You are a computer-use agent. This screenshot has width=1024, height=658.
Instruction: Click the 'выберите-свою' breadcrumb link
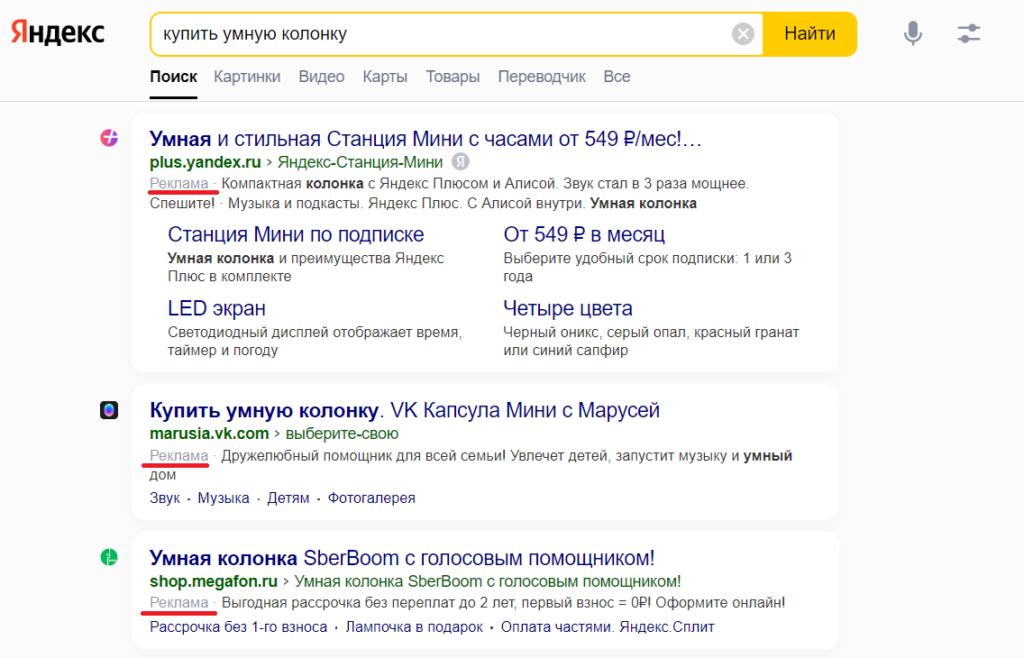tap(342, 433)
